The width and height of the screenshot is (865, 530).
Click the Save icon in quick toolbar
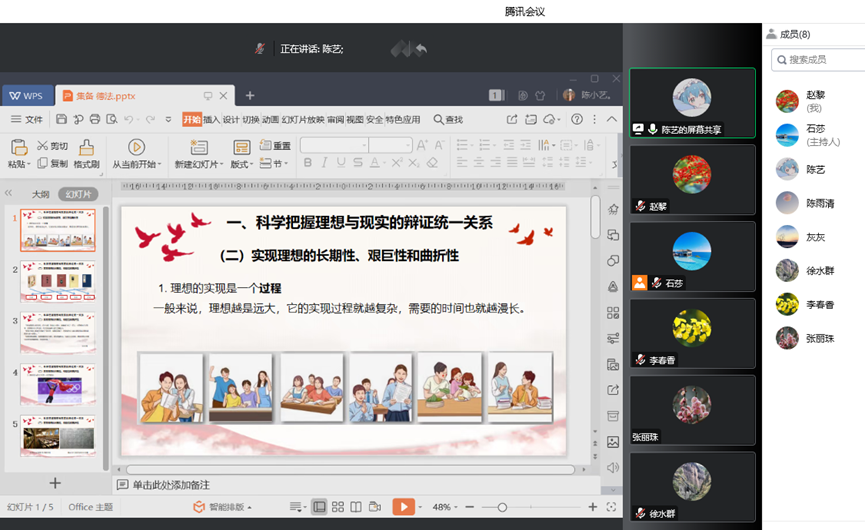pyautogui.click(x=62, y=120)
